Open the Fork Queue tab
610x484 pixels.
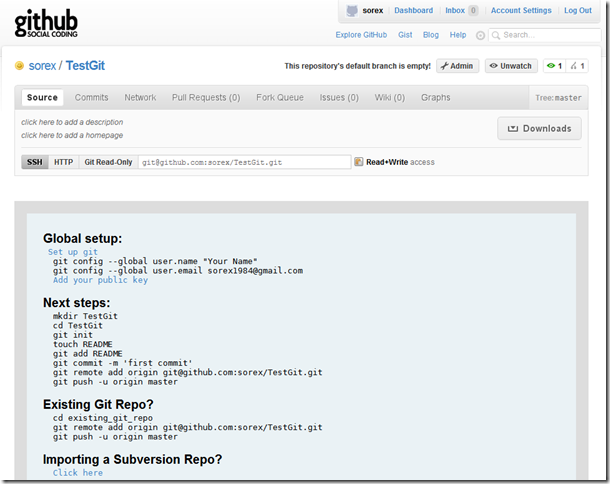point(280,97)
